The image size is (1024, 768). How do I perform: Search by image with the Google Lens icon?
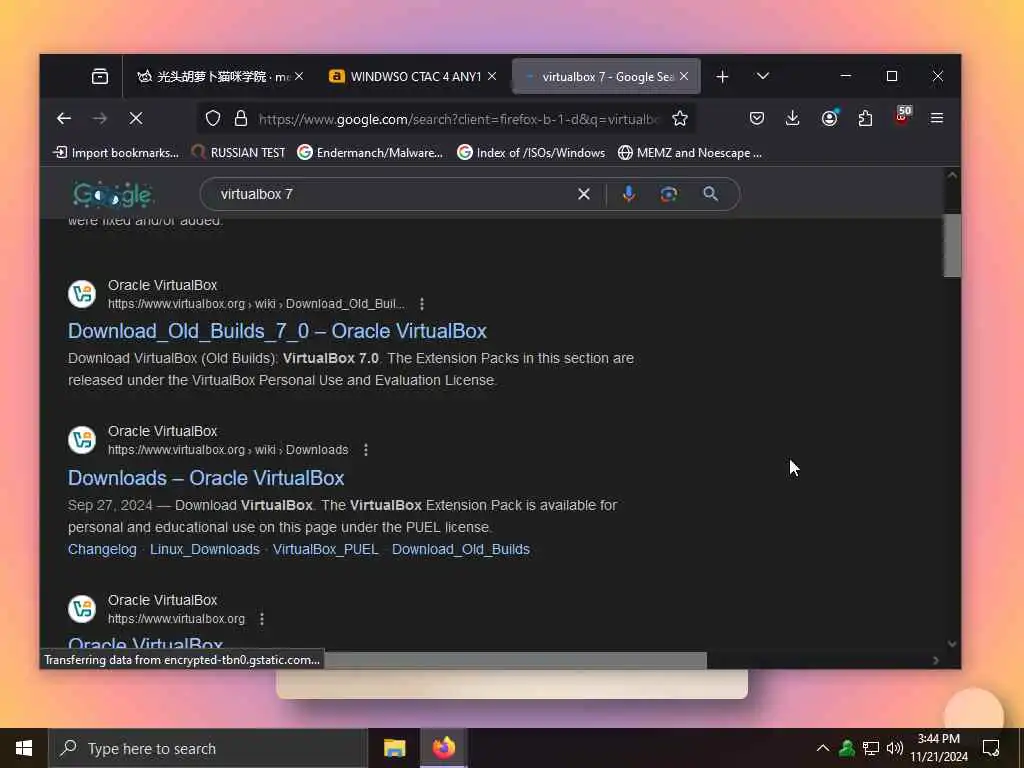(669, 194)
